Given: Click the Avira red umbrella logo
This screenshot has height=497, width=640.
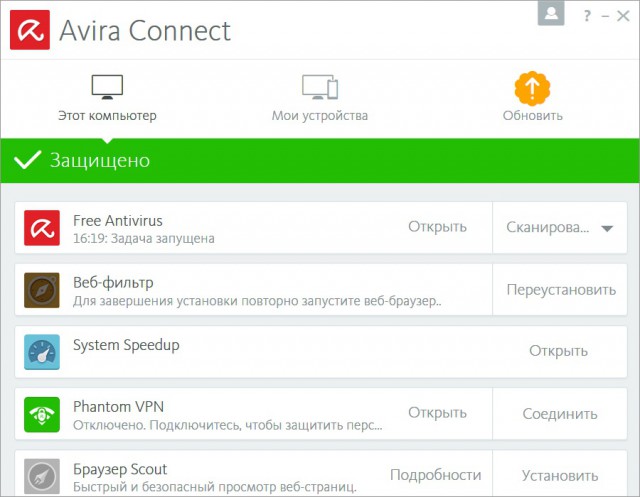Looking at the screenshot, I should (30, 30).
